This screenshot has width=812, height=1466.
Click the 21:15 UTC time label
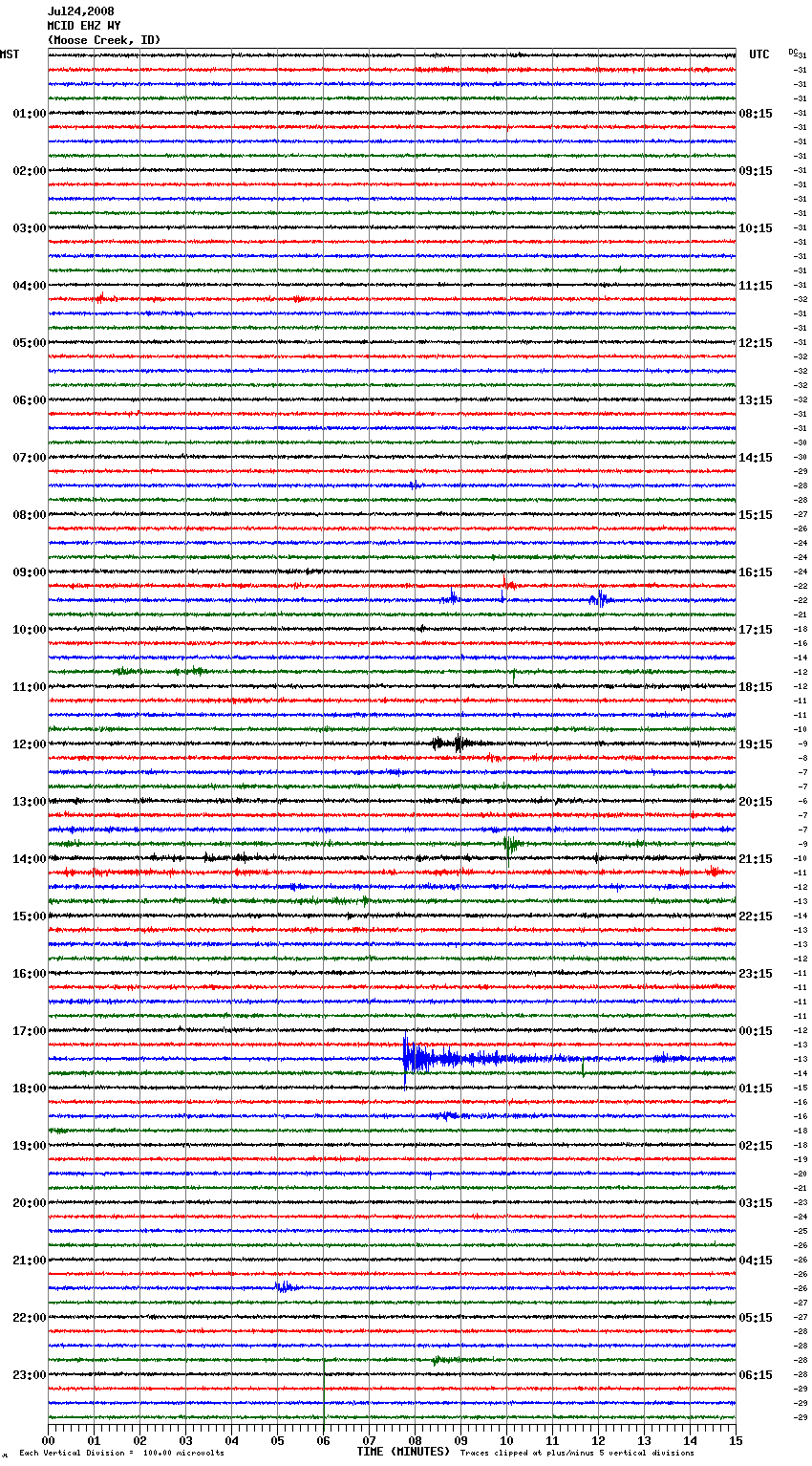(x=756, y=859)
